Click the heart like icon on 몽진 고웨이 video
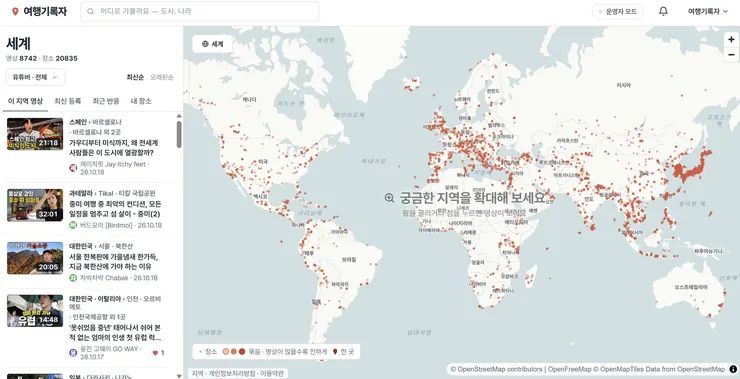Screen dimensions: 740x379 [x=155, y=353]
